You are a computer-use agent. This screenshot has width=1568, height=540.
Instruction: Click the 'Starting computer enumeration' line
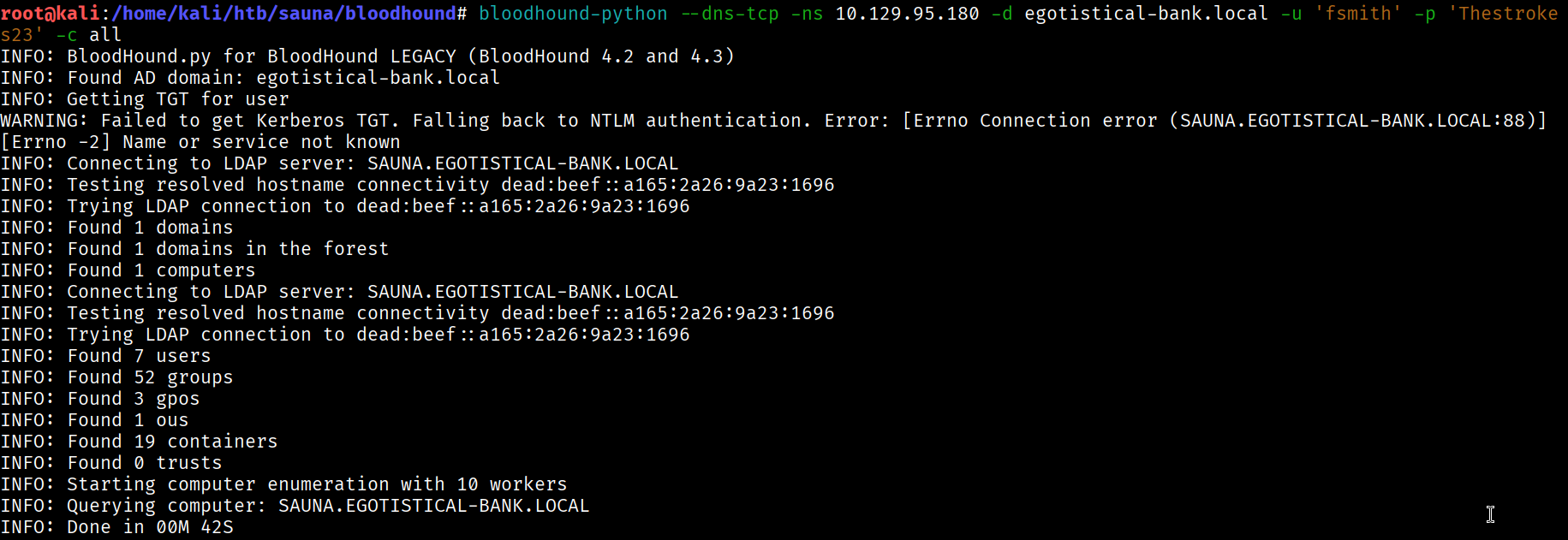point(283,484)
